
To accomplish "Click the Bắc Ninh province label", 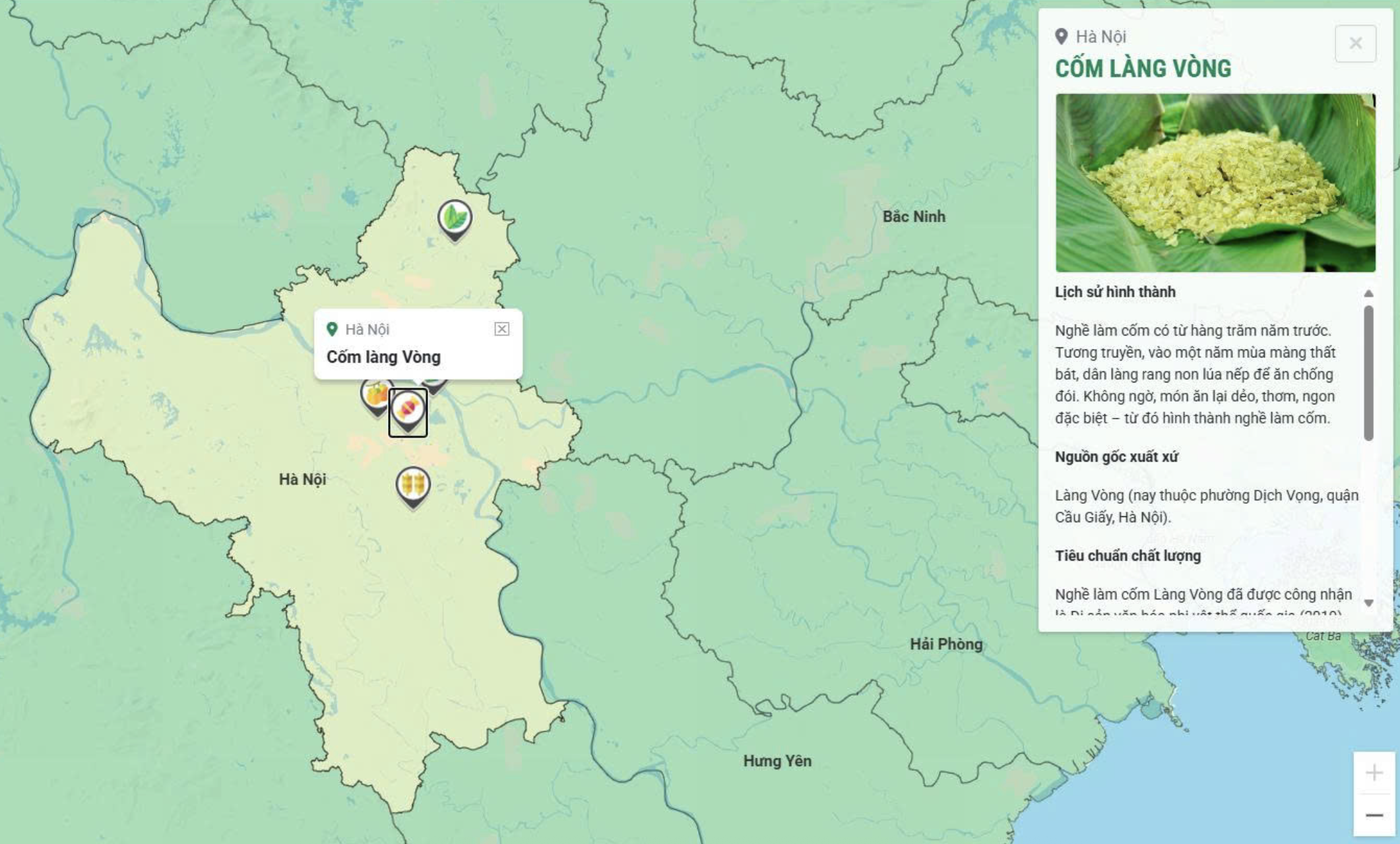I will click(x=914, y=216).
